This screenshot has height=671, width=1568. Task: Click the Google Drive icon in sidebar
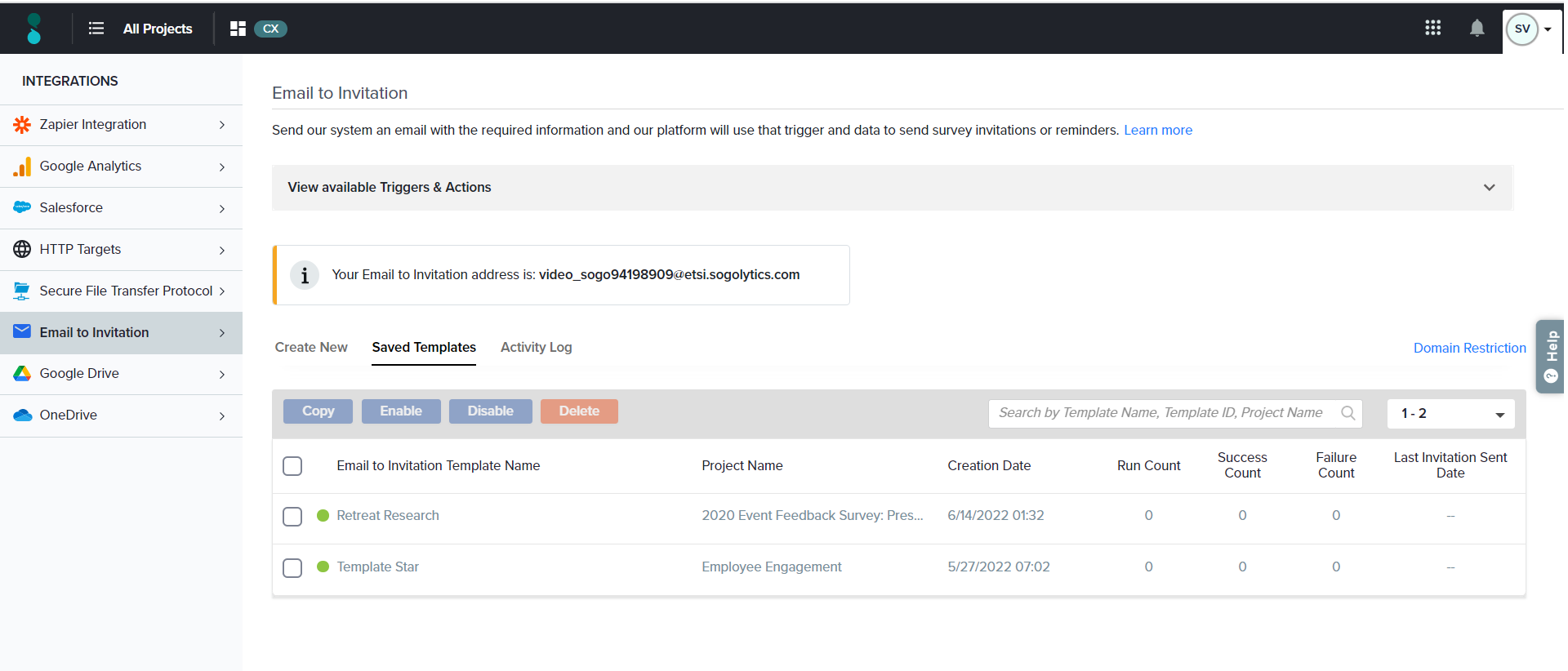coord(22,374)
